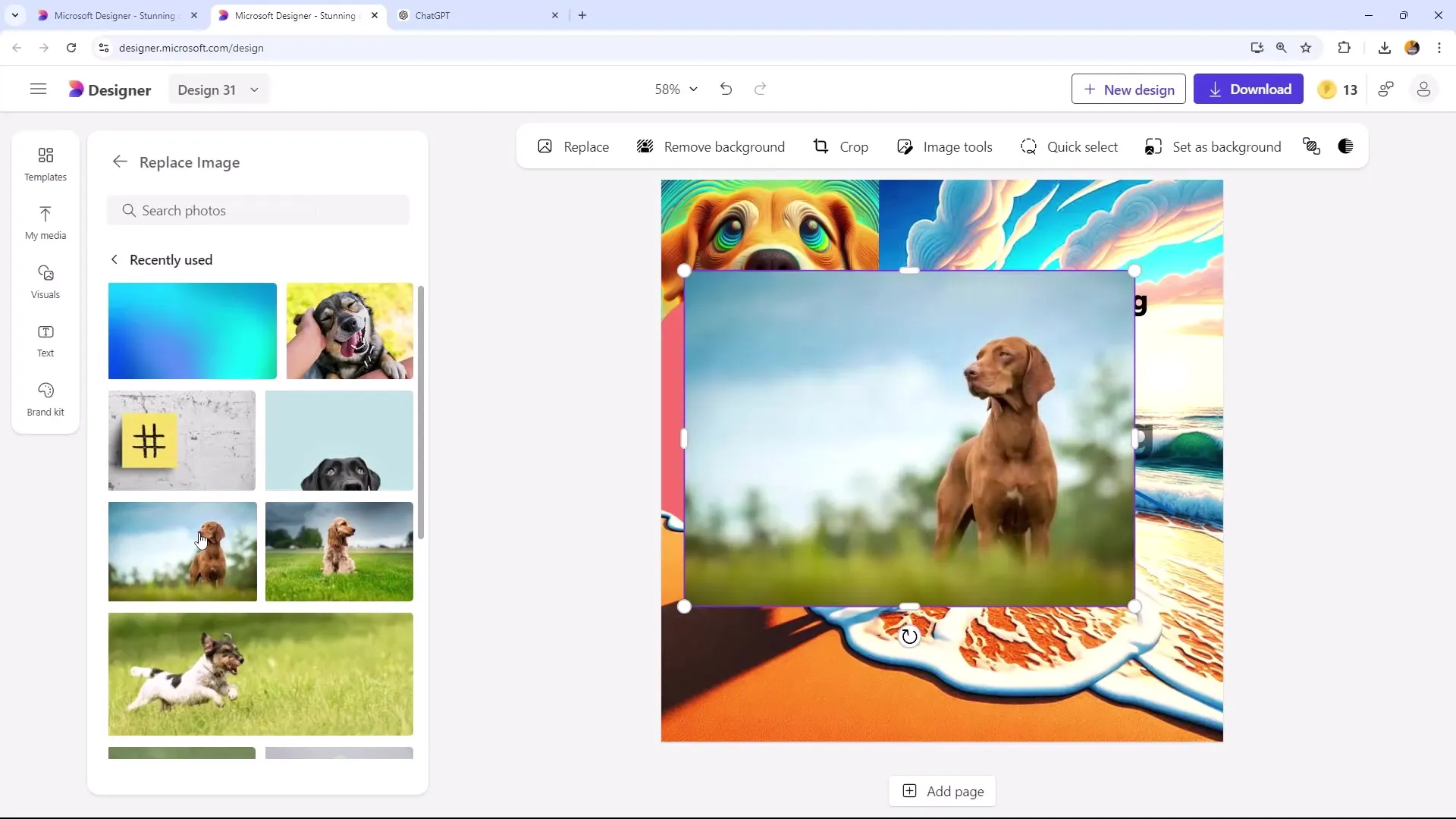
Task: Click the Brand kit sidebar icon
Action: click(x=45, y=398)
